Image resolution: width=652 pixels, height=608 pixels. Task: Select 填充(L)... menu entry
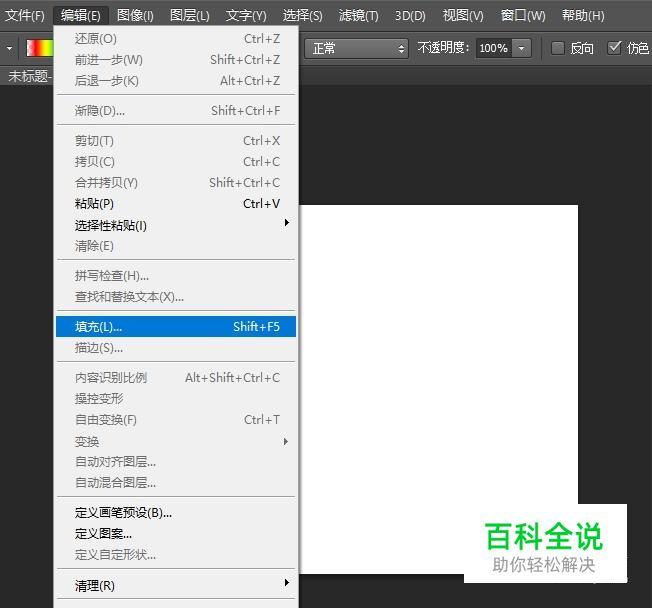(x=176, y=327)
